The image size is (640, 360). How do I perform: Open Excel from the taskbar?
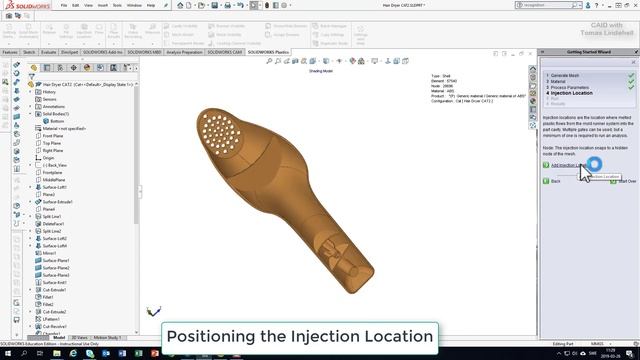138,353
